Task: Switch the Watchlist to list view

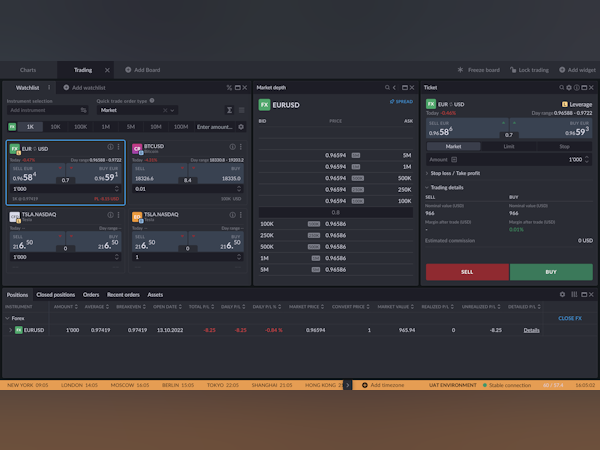Action: point(241,110)
